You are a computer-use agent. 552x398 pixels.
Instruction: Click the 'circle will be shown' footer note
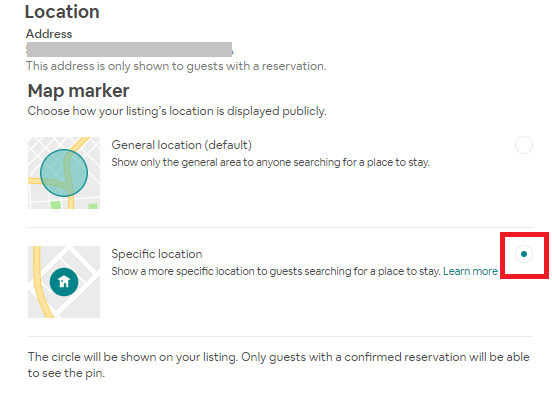click(x=278, y=365)
